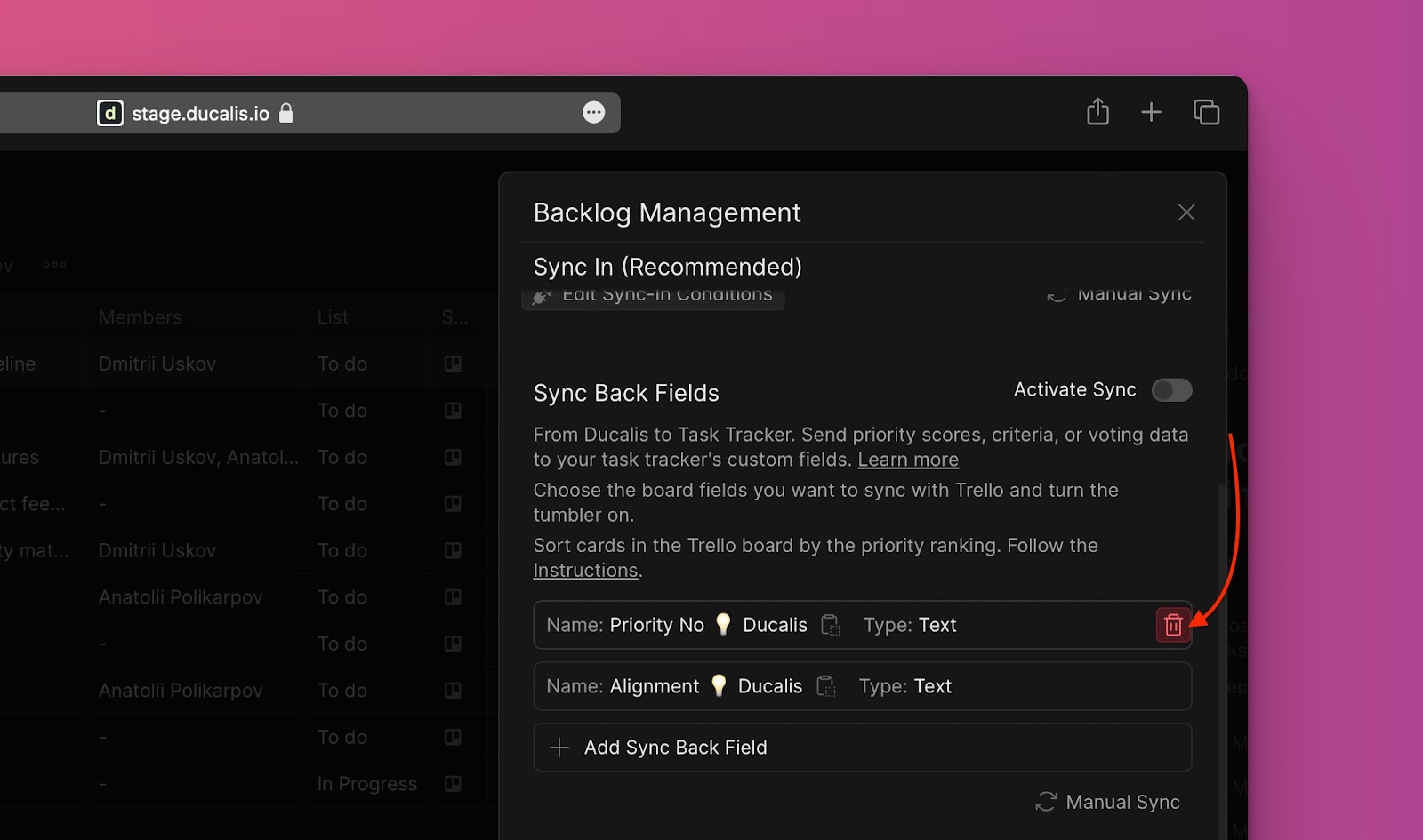The image size is (1423, 840).
Task: Show the browser tab overview
Action: tap(1206, 112)
